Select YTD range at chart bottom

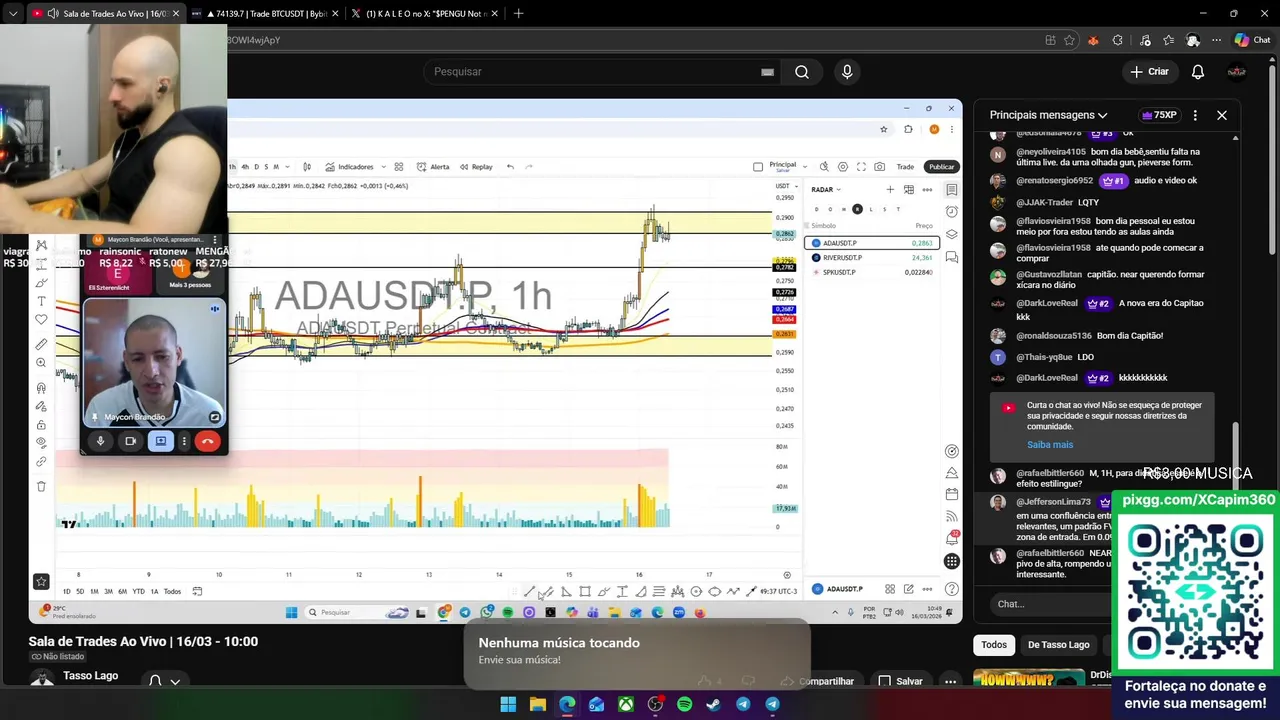pyautogui.click(x=138, y=591)
